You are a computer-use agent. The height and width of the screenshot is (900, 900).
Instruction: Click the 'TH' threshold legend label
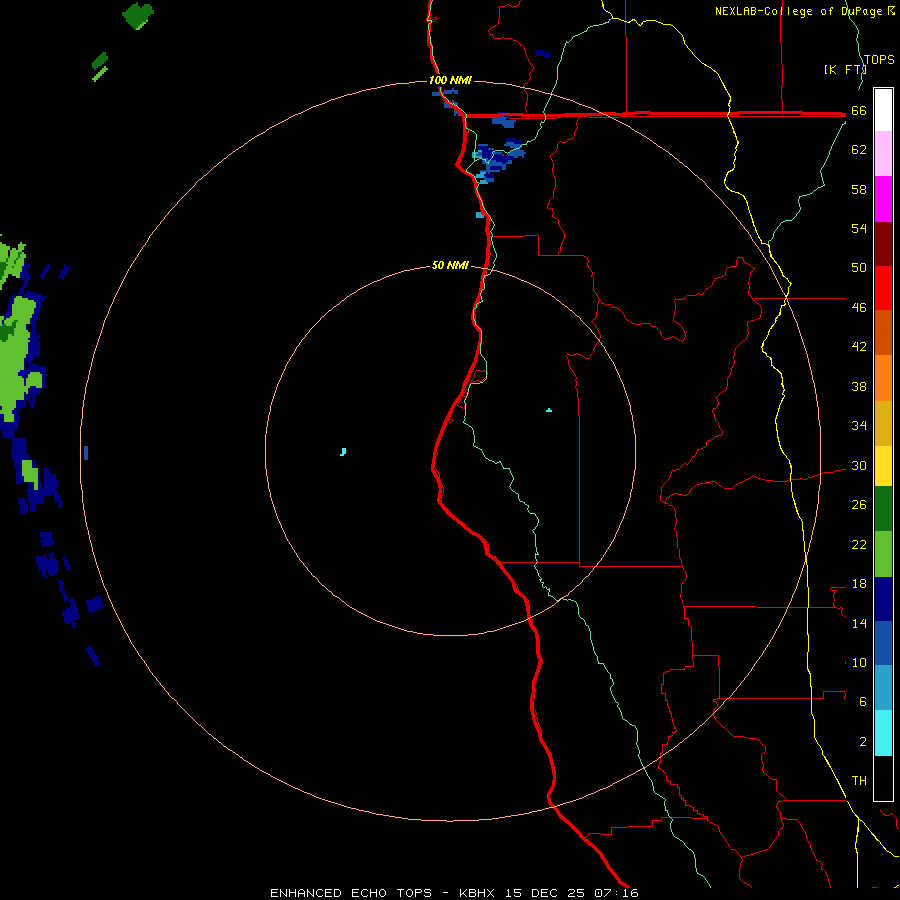click(859, 781)
